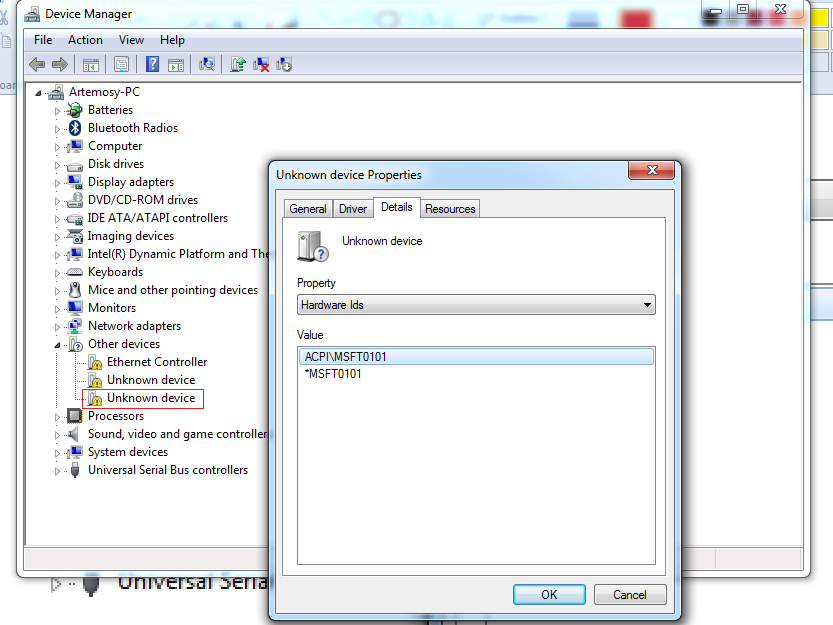The width and height of the screenshot is (833, 625).
Task: Open the View menu
Action: (131, 40)
